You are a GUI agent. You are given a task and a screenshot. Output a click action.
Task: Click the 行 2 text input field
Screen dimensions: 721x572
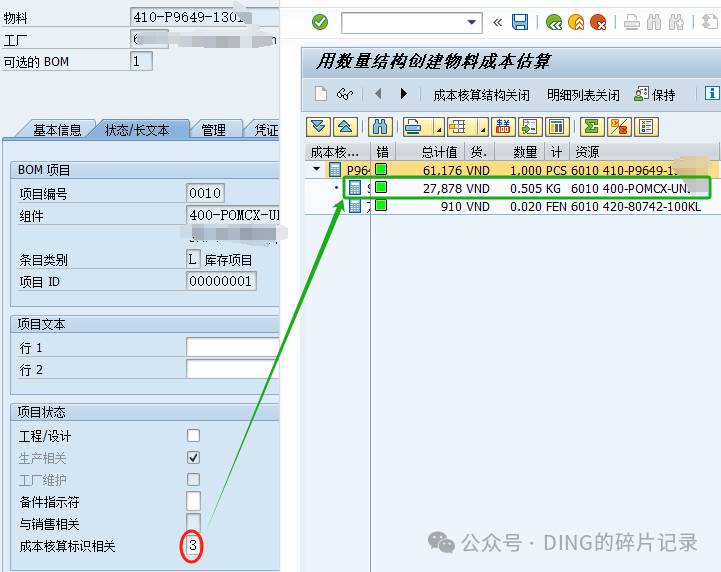[233, 369]
